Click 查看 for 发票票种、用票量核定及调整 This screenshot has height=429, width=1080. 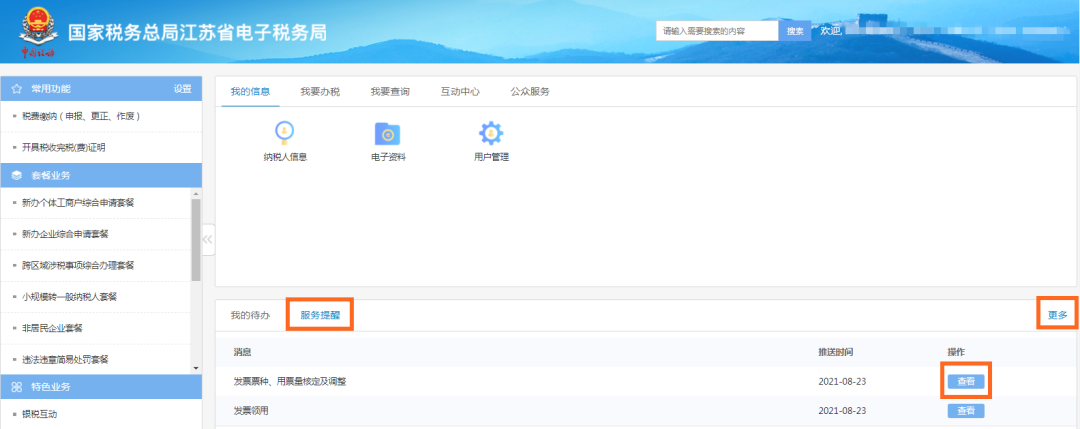(x=966, y=381)
